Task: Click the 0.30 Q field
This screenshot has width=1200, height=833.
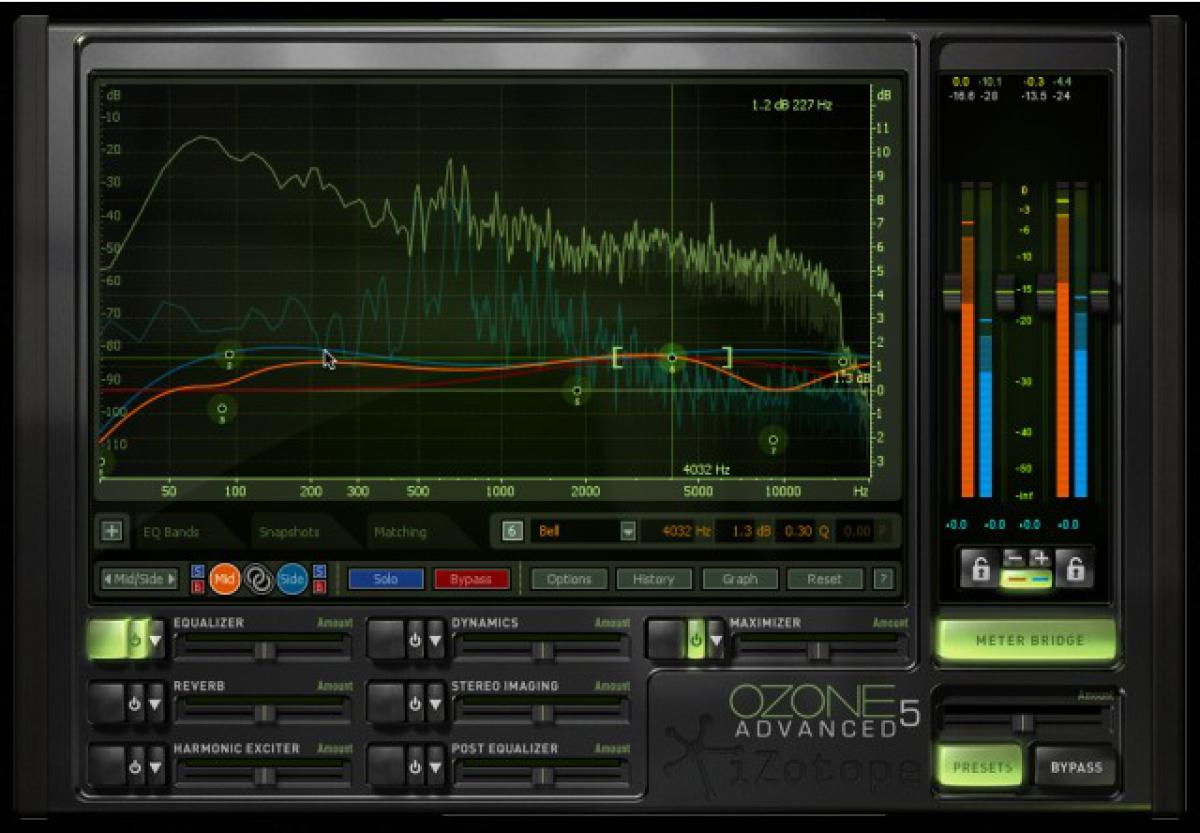Action: (x=803, y=532)
